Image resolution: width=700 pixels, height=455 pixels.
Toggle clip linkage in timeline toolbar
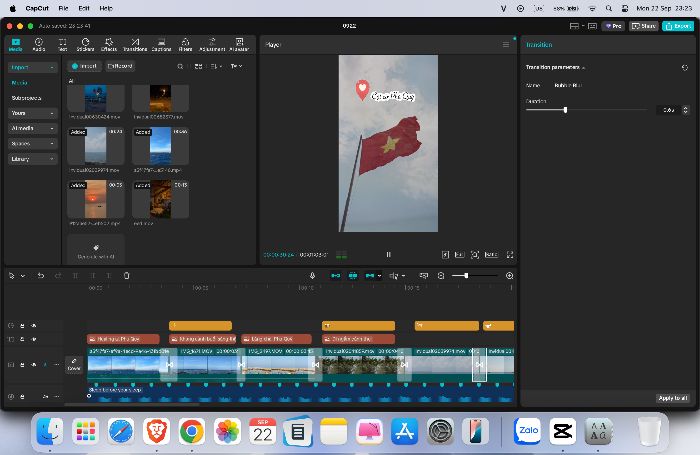(370, 276)
